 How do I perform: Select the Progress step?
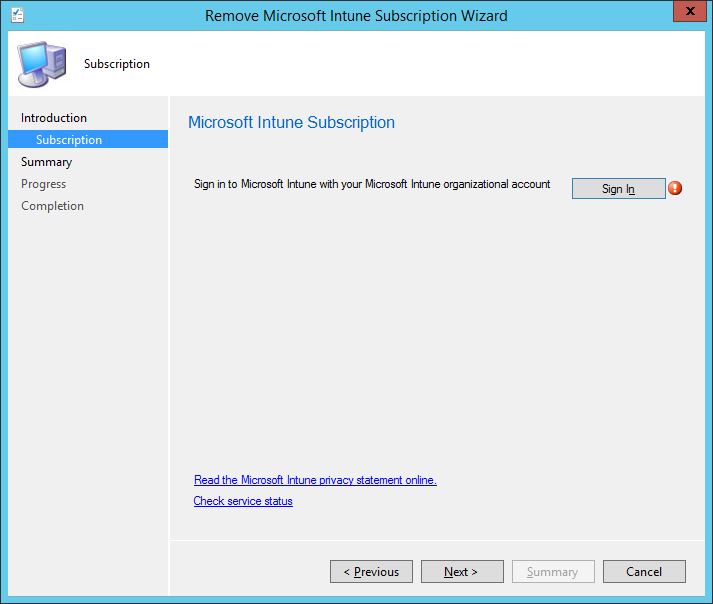click(x=44, y=184)
